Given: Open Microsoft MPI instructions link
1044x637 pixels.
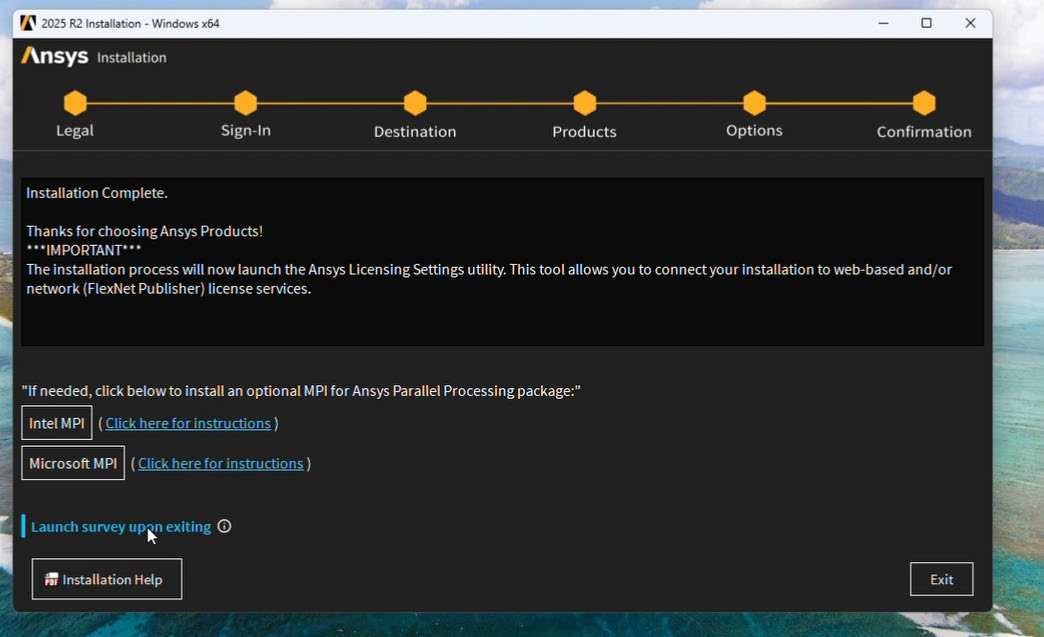Looking at the screenshot, I should (220, 463).
